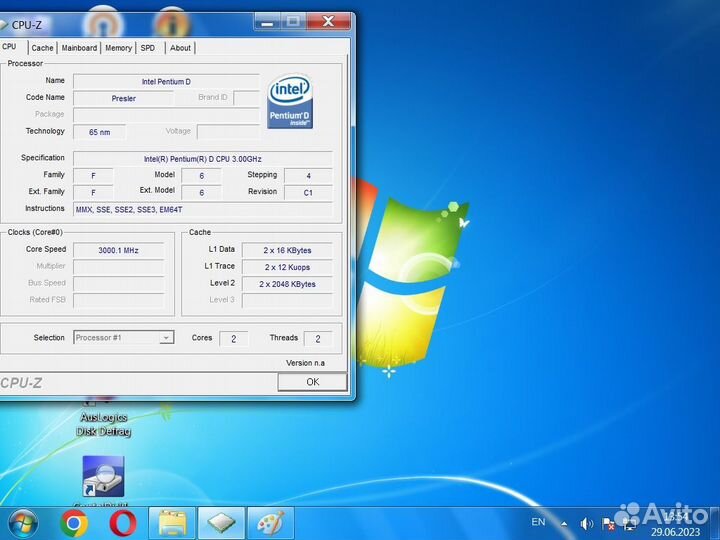Image resolution: width=720 pixels, height=540 pixels.
Task: Show hidden tray icons arrow
Action: click(564, 523)
